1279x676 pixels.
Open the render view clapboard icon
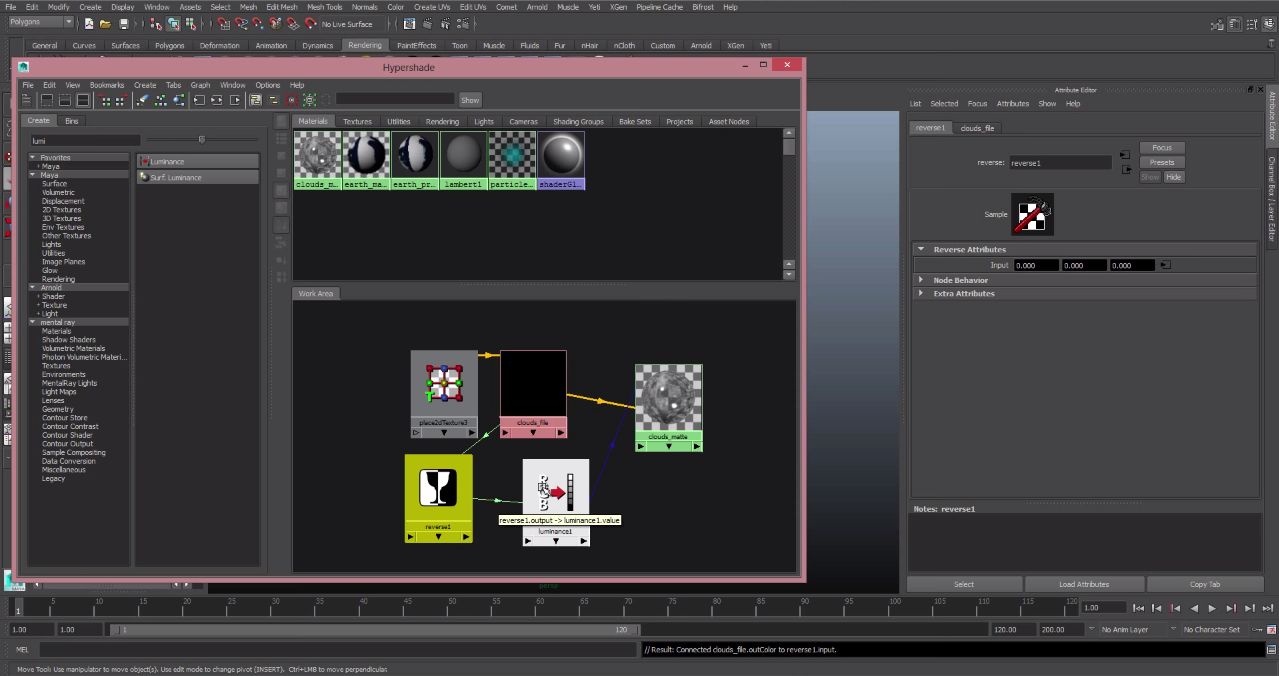coord(409,23)
